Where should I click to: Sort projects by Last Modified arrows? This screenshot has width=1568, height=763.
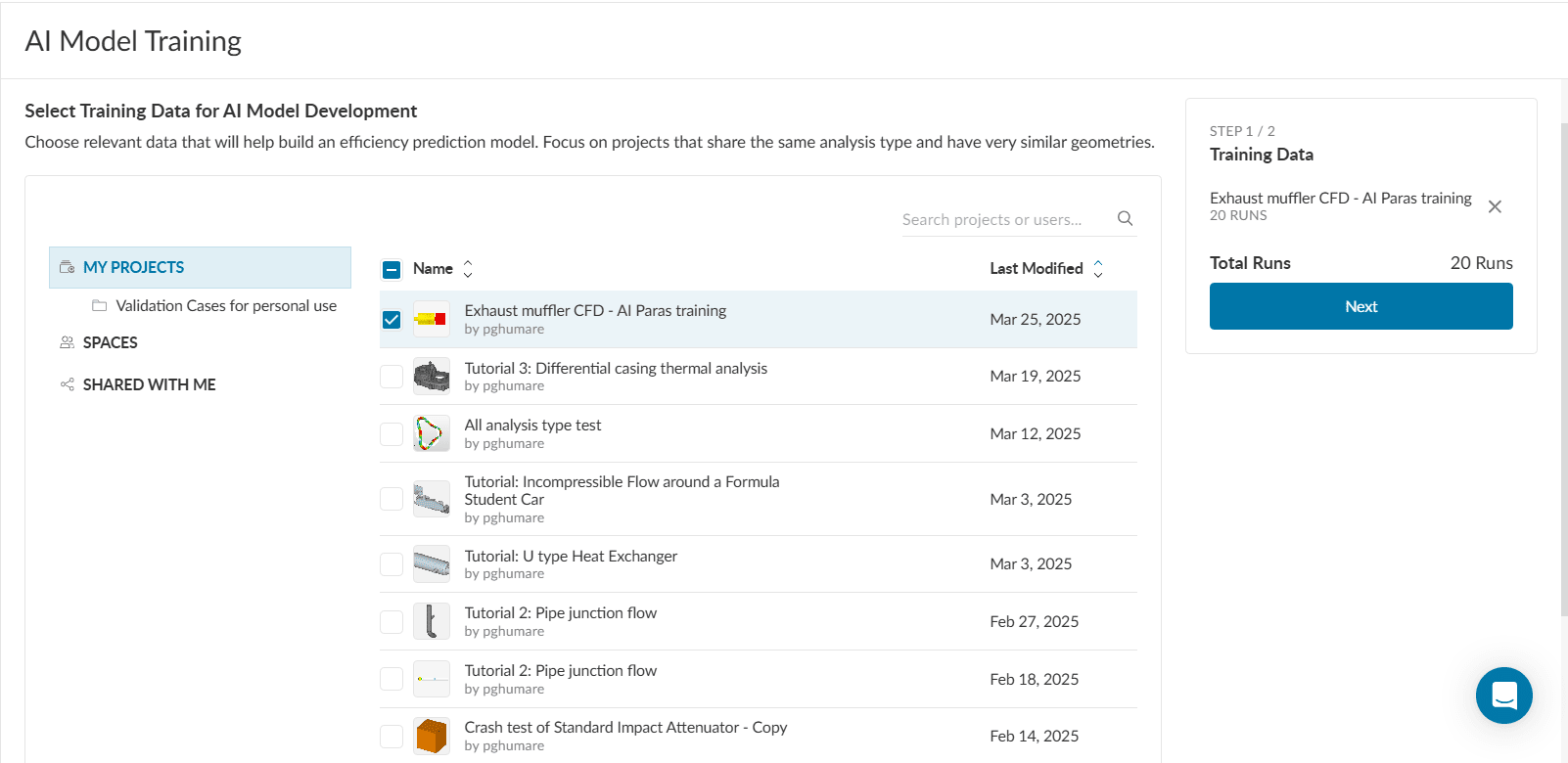click(1097, 269)
